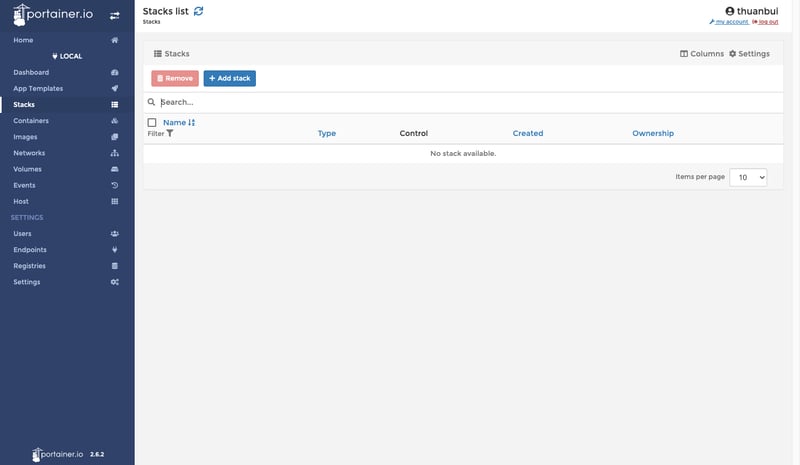Open Volumes in the sidebar
Viewport: 800px width, 465px height.
(x=27, y=169)
